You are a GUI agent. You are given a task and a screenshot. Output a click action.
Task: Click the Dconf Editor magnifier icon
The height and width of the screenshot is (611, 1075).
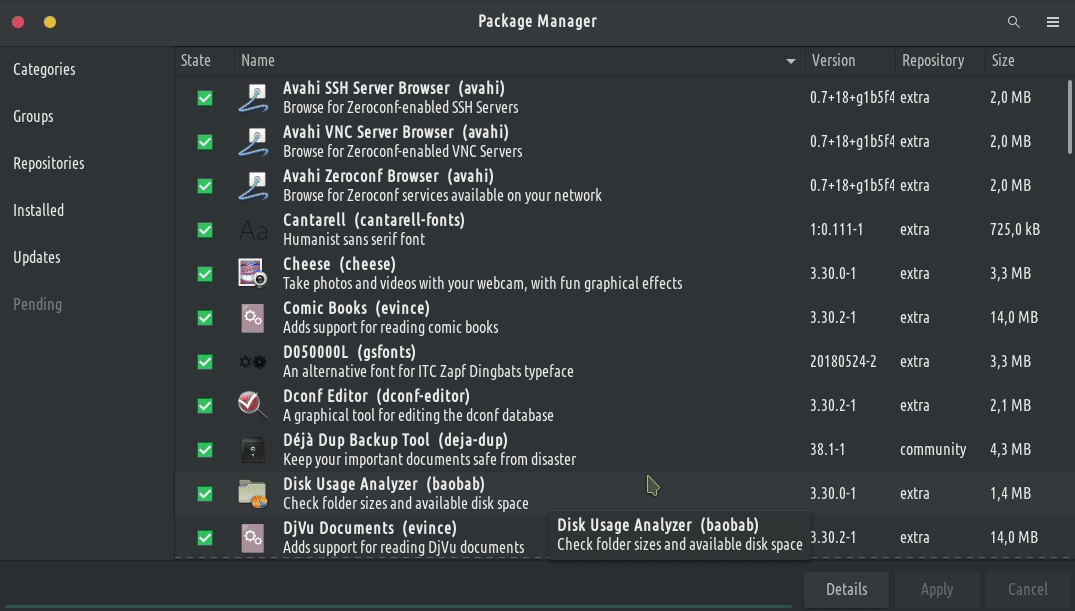tap(252, 405)
